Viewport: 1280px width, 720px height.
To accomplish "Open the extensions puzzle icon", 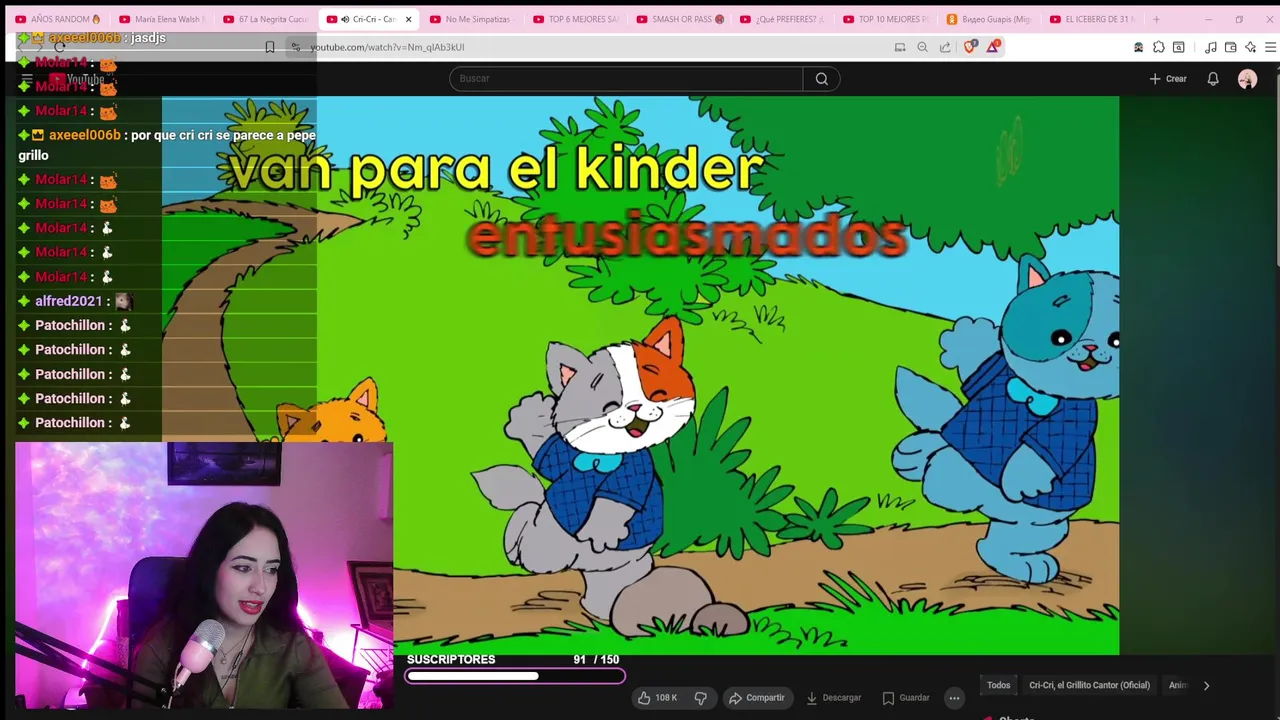I will (1158, 47).
